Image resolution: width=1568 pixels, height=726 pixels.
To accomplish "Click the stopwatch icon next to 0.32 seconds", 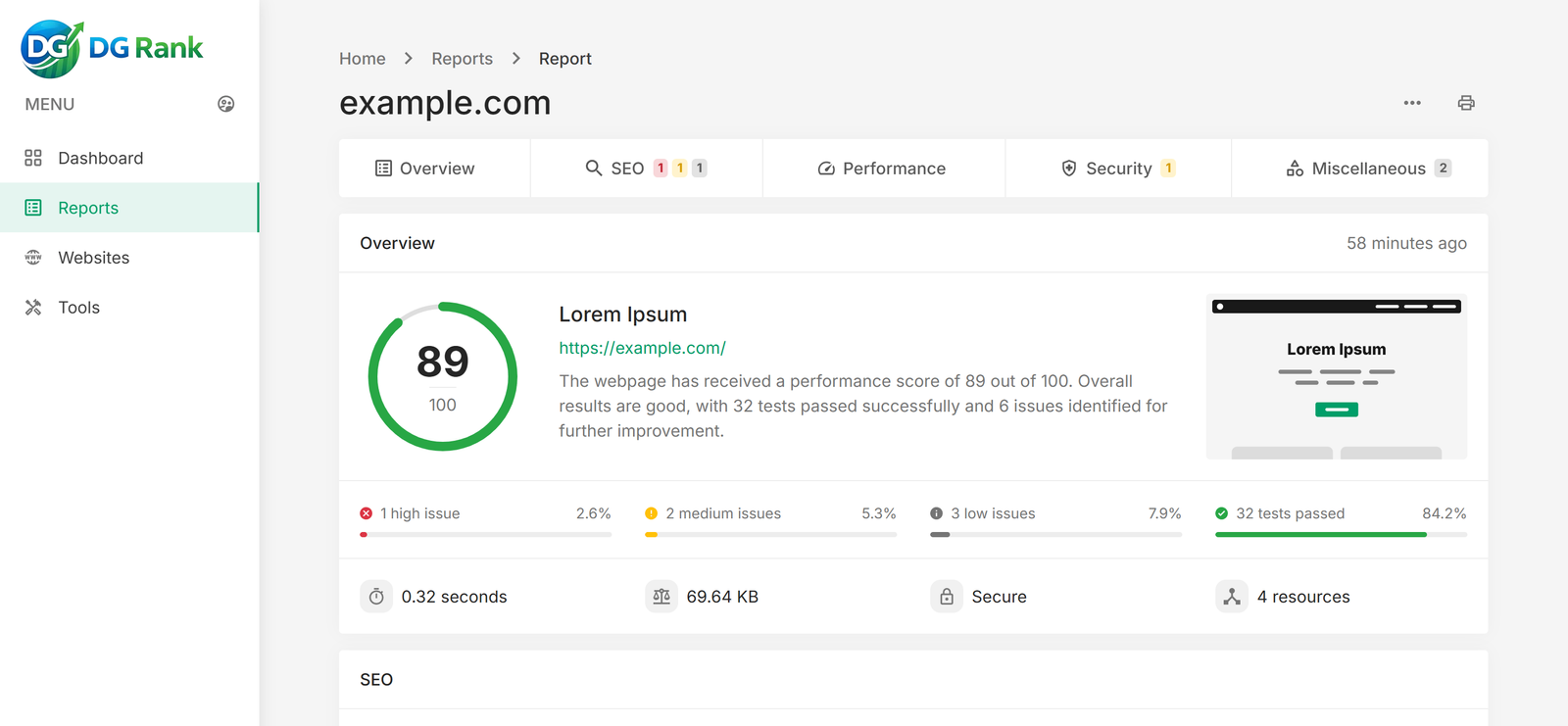I will [x=376, y=597].
